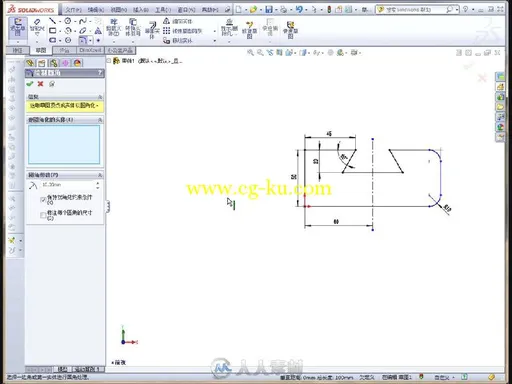
Task: Click the entities to fillet selection box
Action: tap(64, 144)
